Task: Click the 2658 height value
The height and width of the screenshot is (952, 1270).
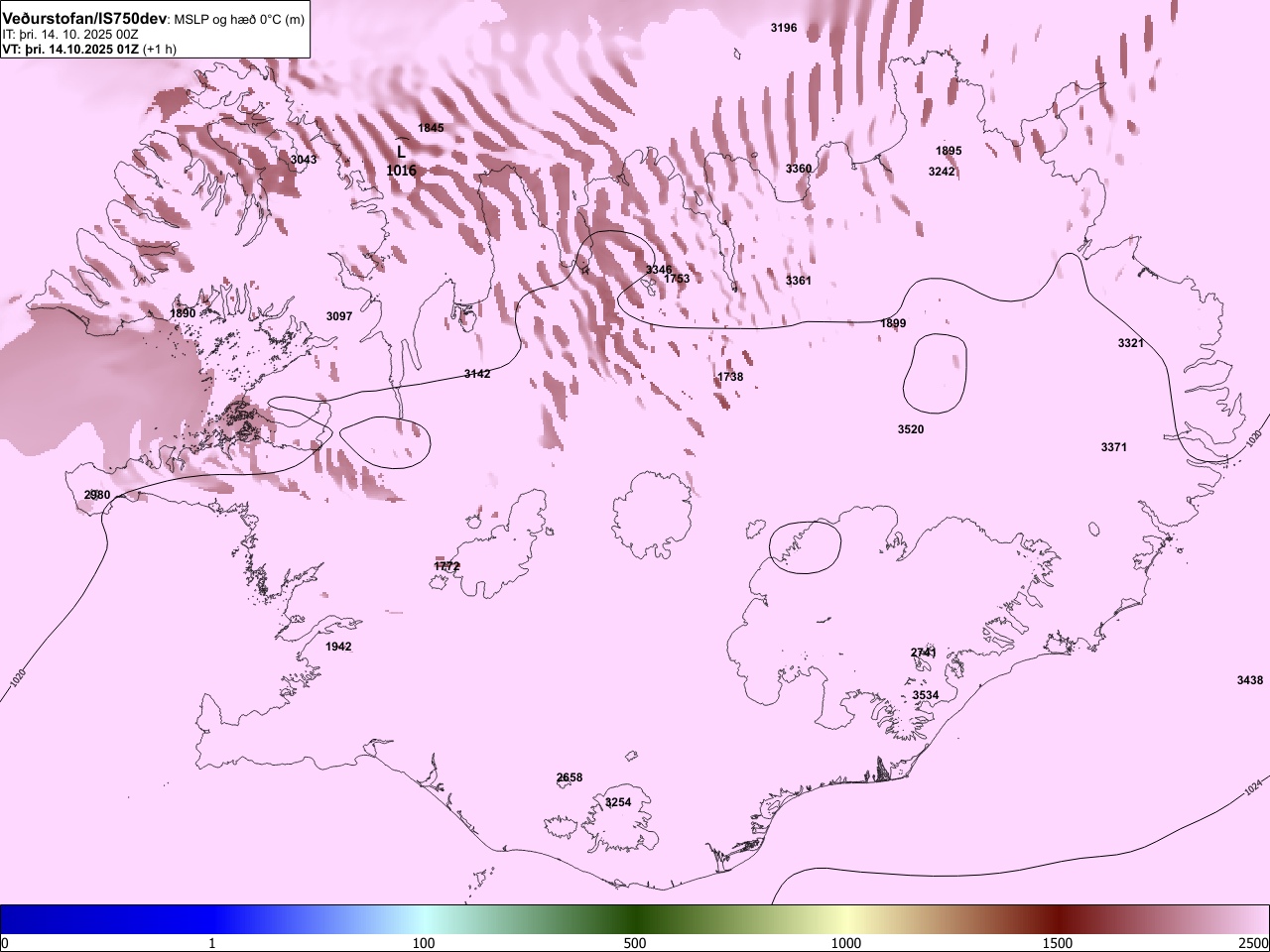Action: (x=570, y=777)
